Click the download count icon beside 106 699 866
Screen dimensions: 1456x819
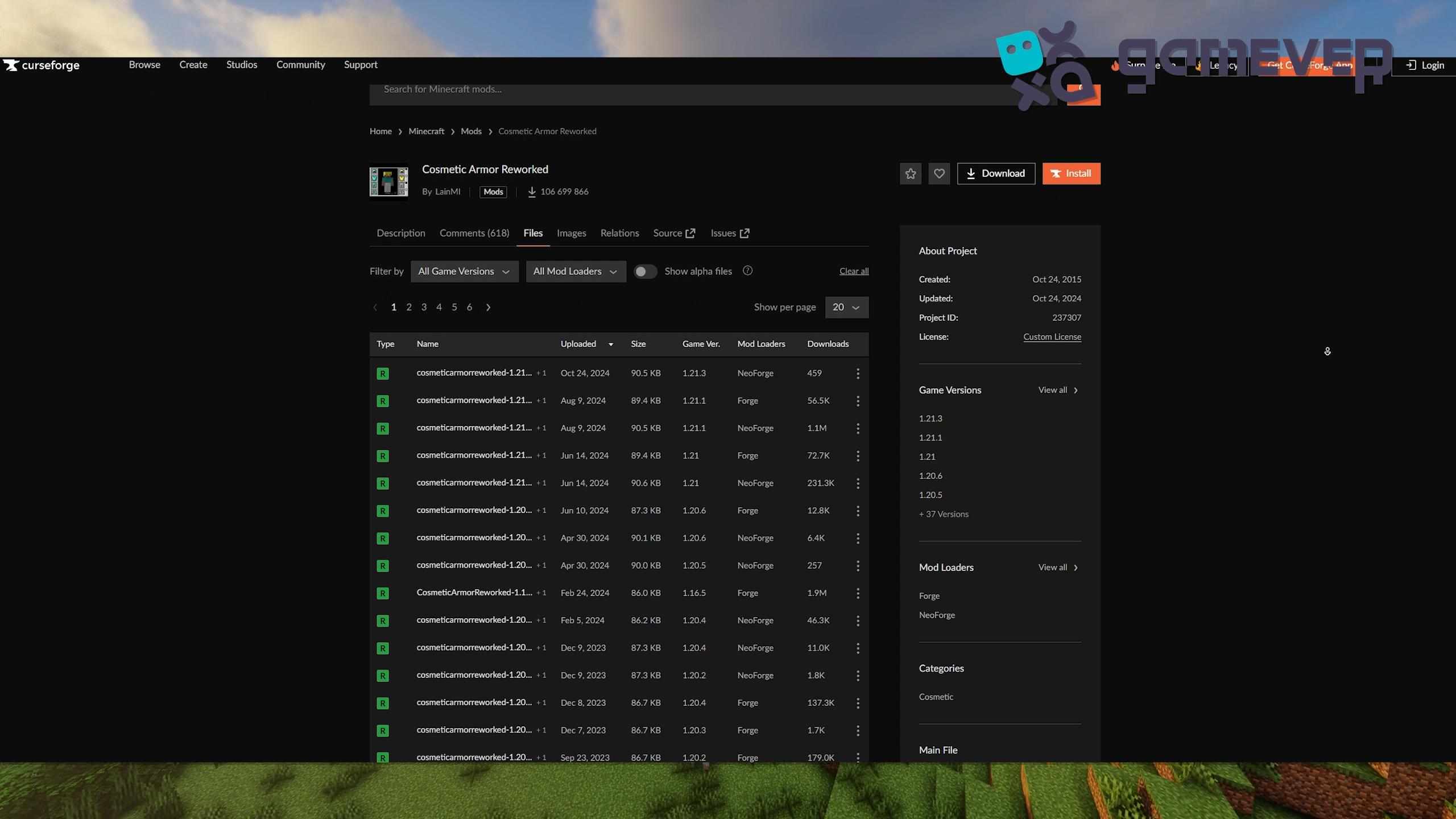click(531, 192)
